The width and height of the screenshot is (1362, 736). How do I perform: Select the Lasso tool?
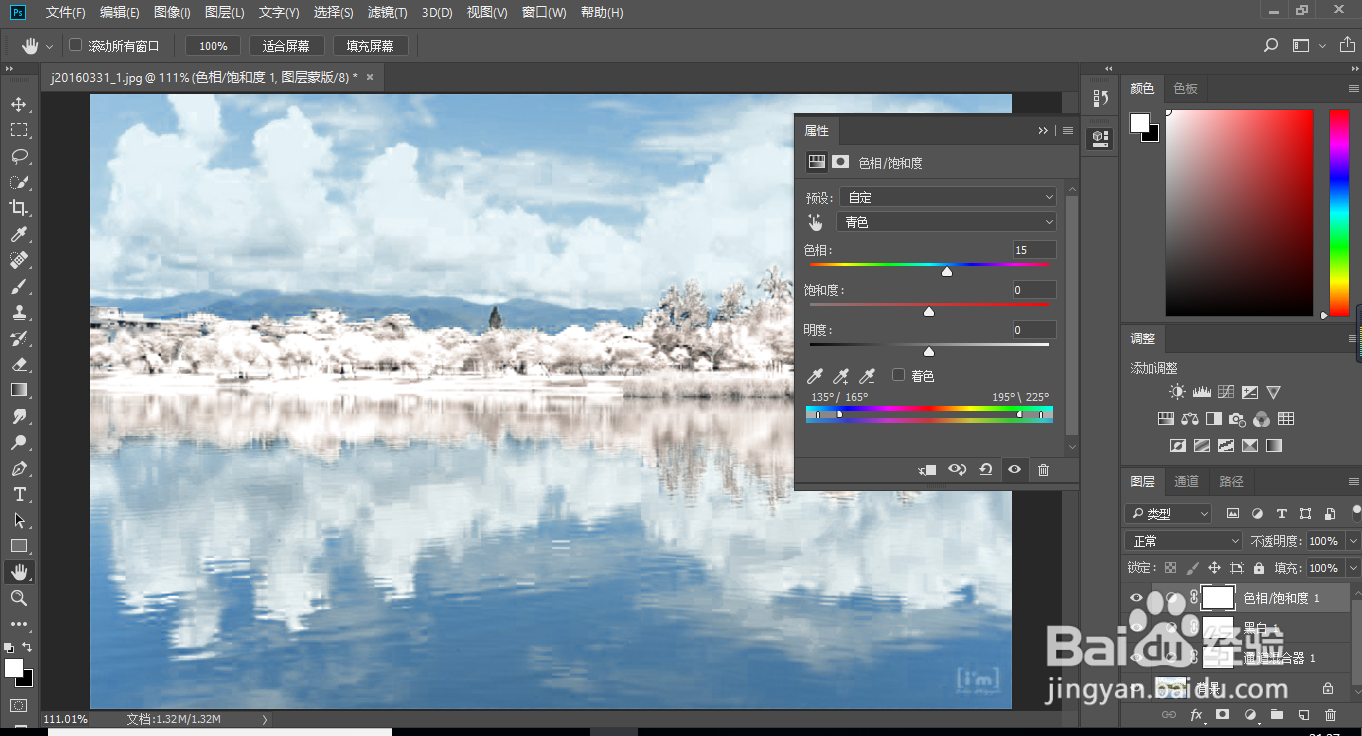(x=19, y=156)
